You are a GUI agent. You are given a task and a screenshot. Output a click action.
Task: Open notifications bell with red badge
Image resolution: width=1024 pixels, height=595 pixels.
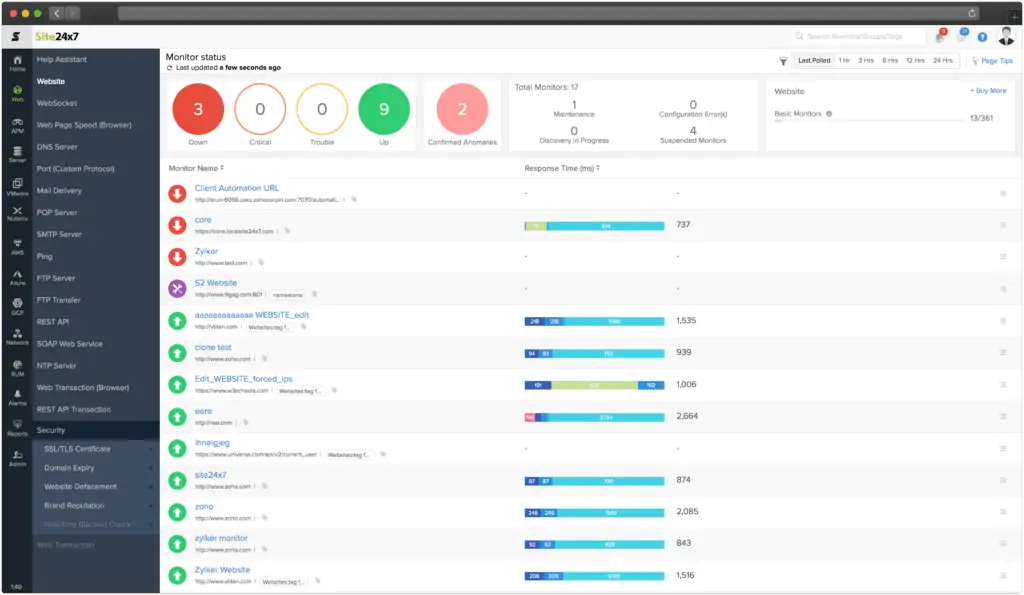pyautogui.click(x=940, y=36)
